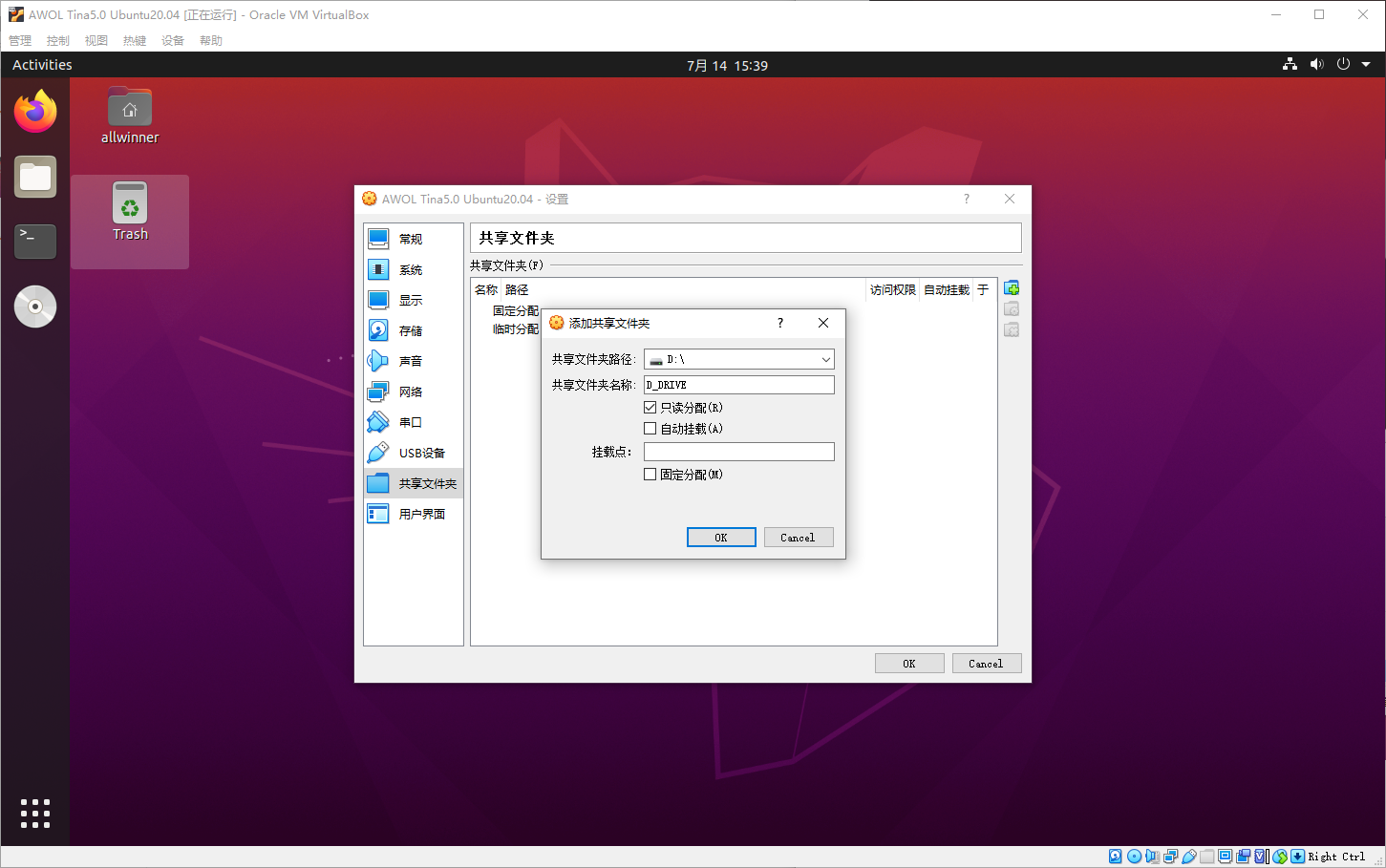Open Firefox from the Ubuntu dock
This screenshot has width=1386, height=868.
point(35,112)
